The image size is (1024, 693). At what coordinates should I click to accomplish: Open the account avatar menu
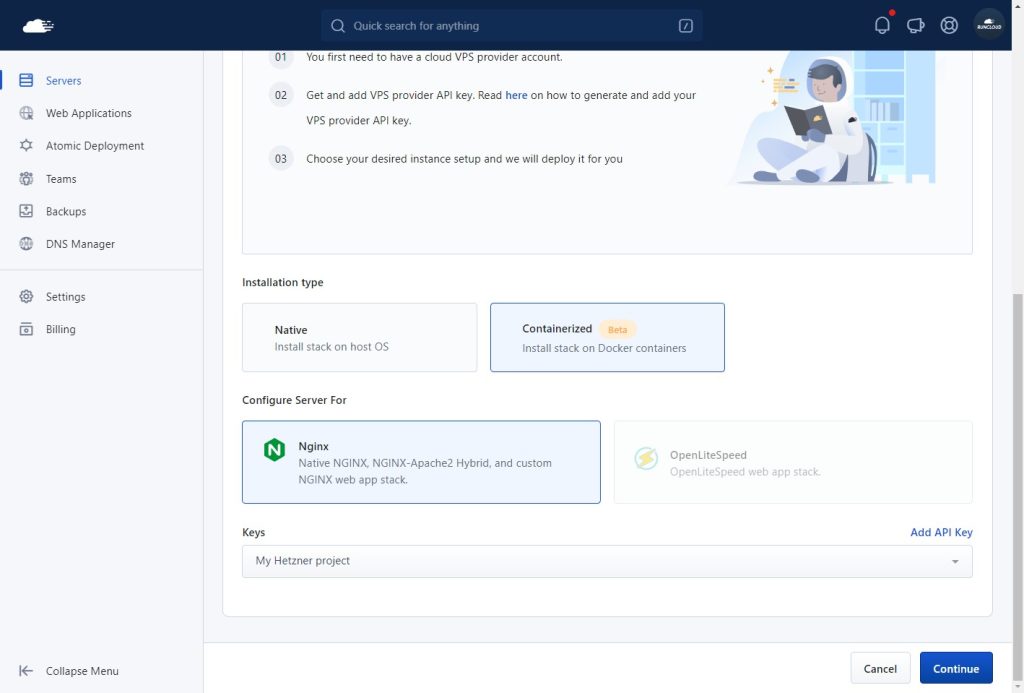pos(989,24)
